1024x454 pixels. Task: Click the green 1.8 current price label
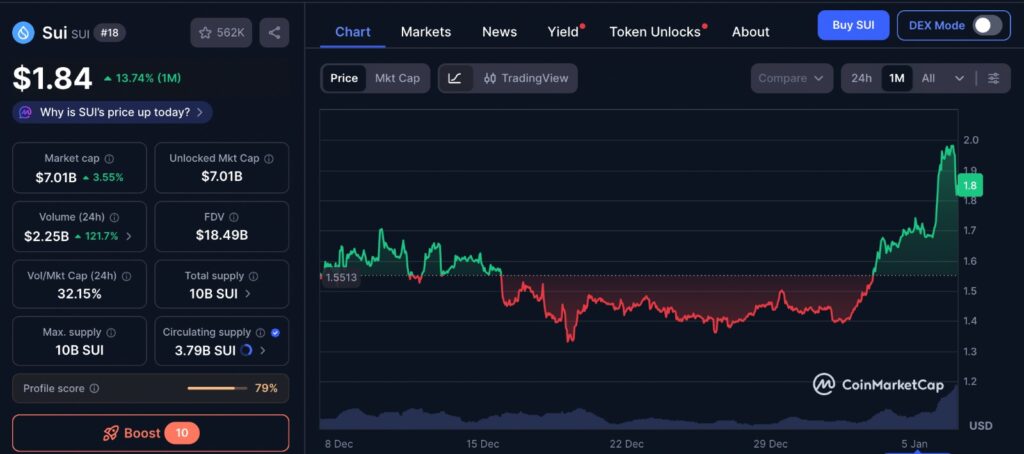[x=970, y=186]
